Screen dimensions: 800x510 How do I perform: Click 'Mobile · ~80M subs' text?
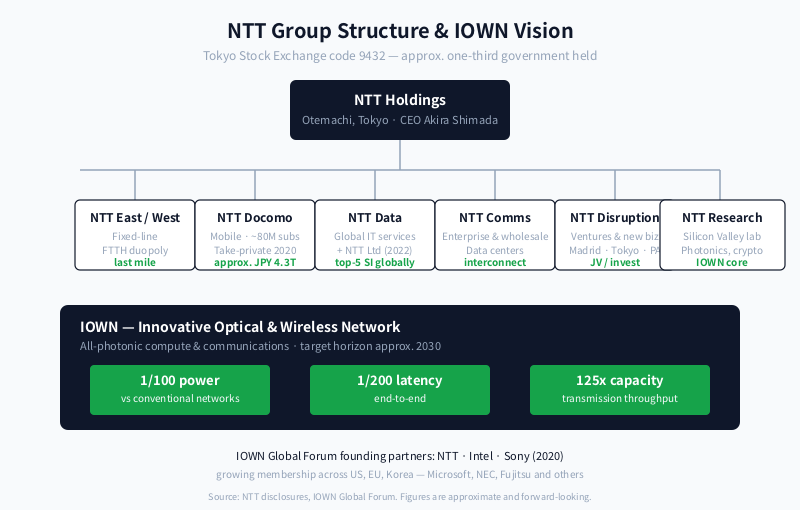tap(255, 237)
